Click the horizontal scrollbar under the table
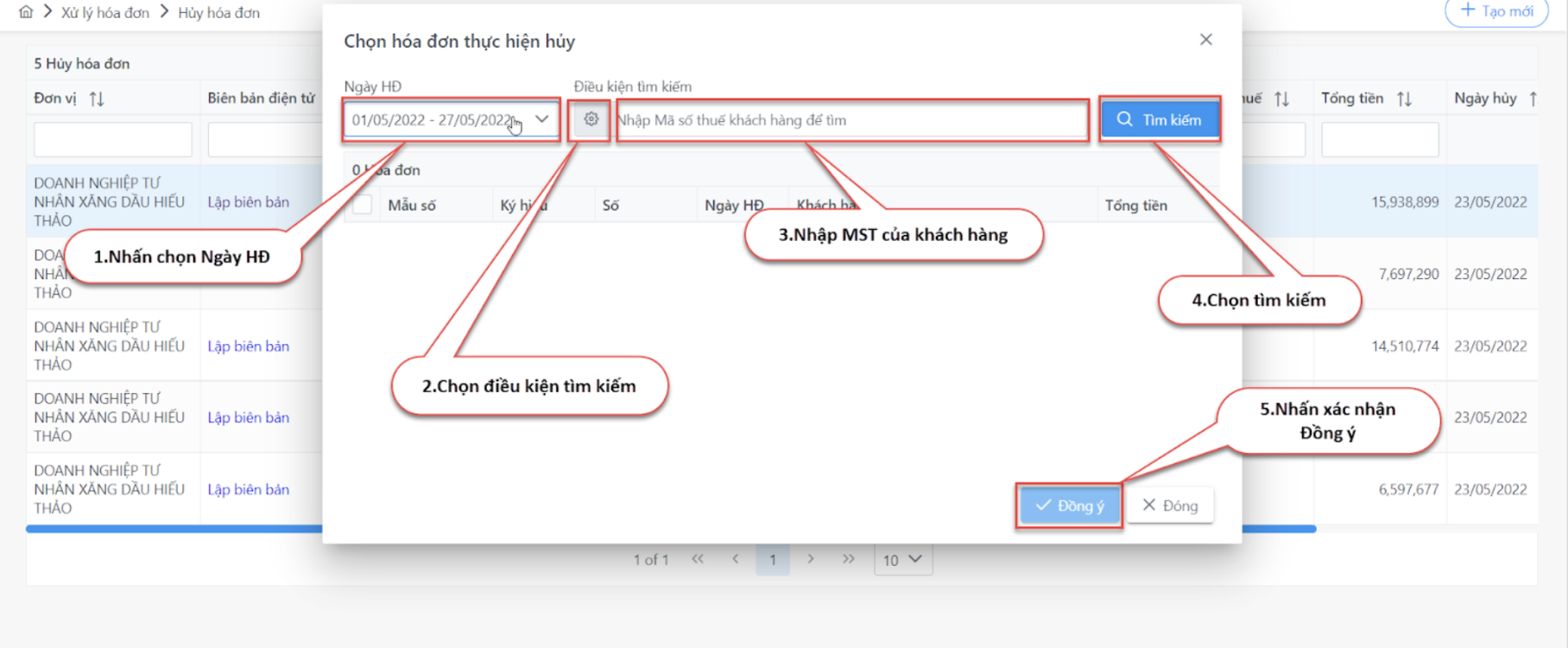The height and width of the screenshot is (648, 1568). coord(671,529)
